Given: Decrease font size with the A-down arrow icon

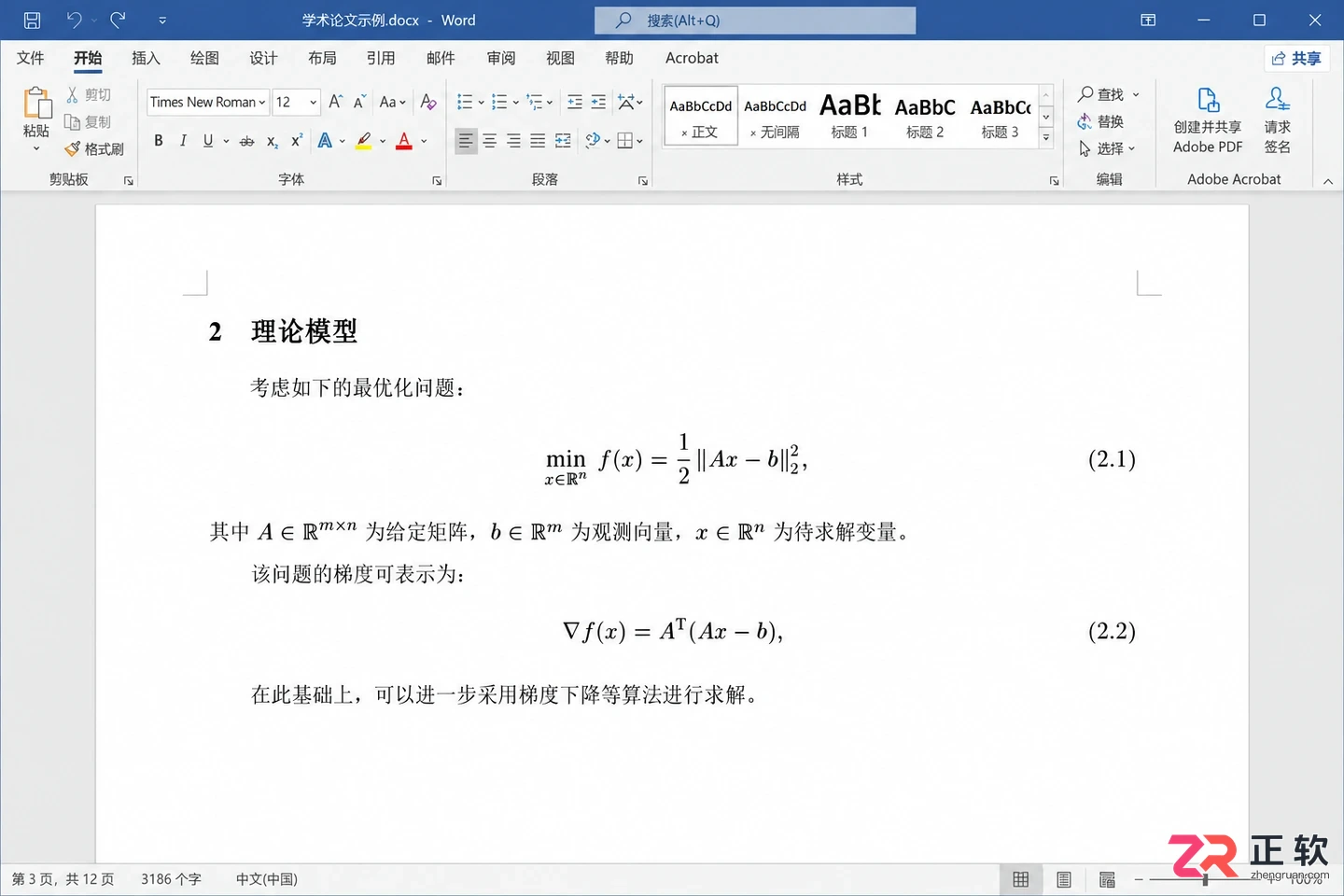Looking at the screenshot, I should (x=359, y=102).
